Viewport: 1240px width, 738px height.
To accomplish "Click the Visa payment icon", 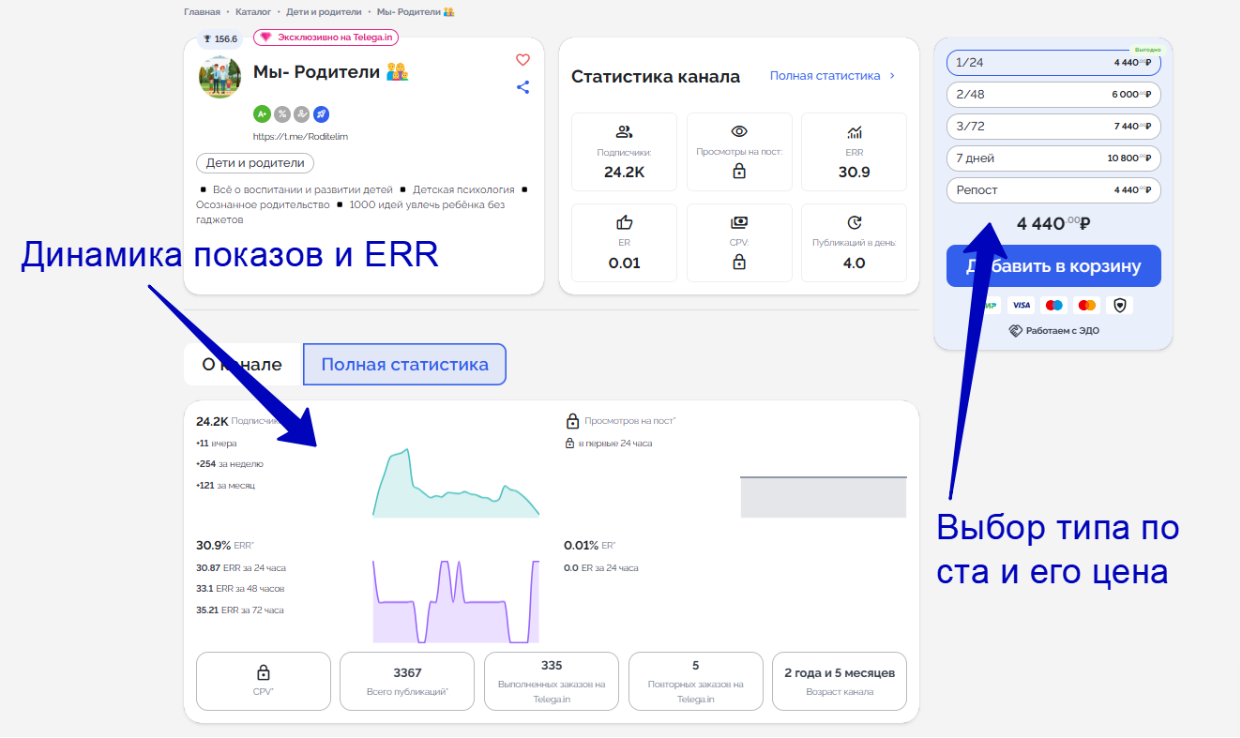I will coord(1020,305).
